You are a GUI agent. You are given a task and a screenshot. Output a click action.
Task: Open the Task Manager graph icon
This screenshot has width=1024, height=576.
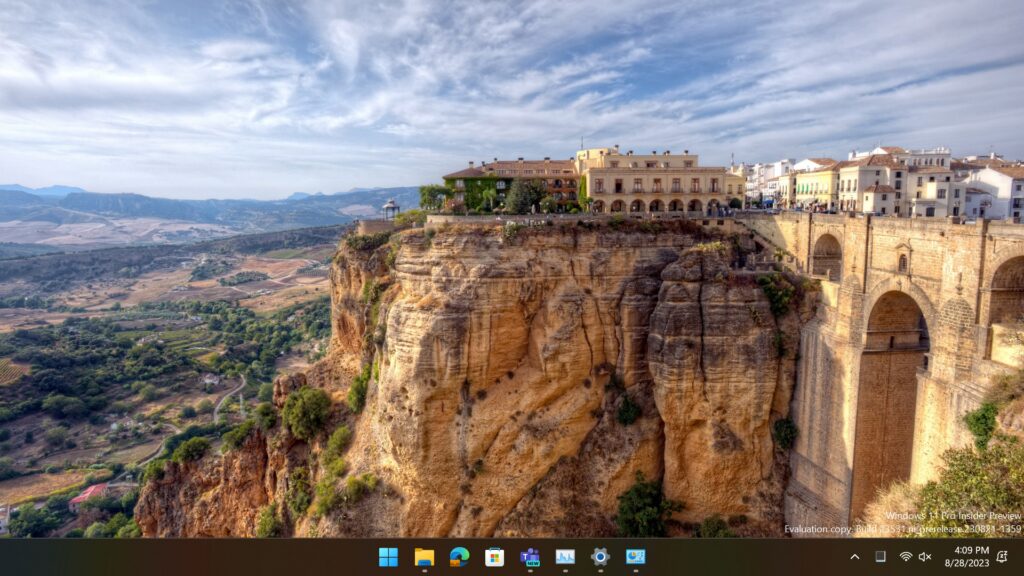coord(565,557)
